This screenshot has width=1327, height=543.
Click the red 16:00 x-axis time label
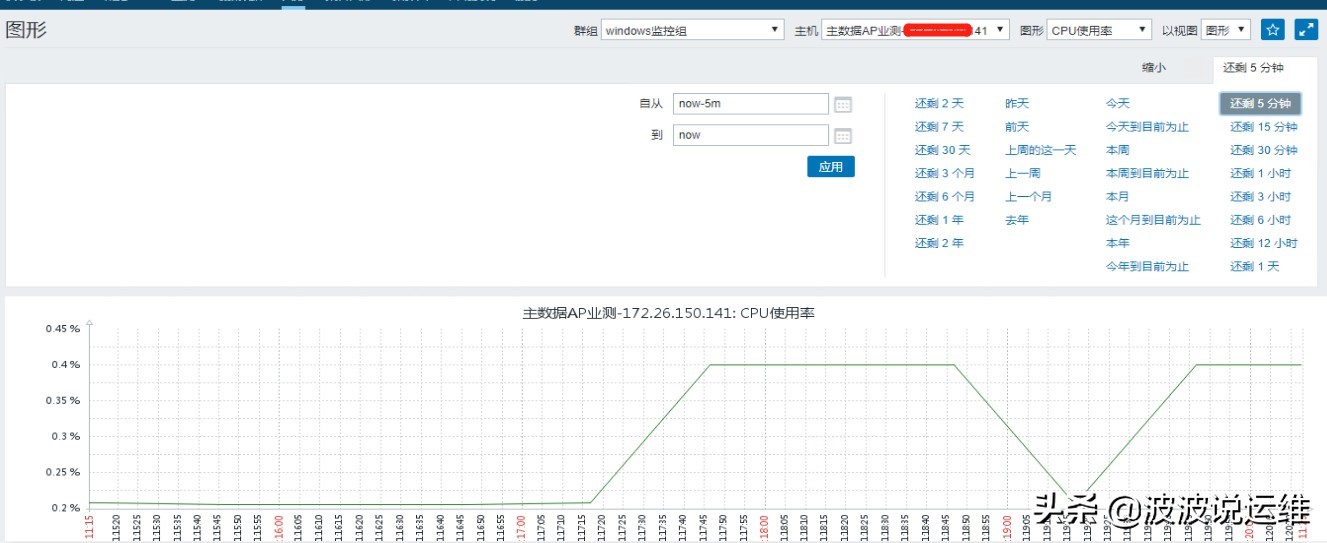[x=279, y=528]
